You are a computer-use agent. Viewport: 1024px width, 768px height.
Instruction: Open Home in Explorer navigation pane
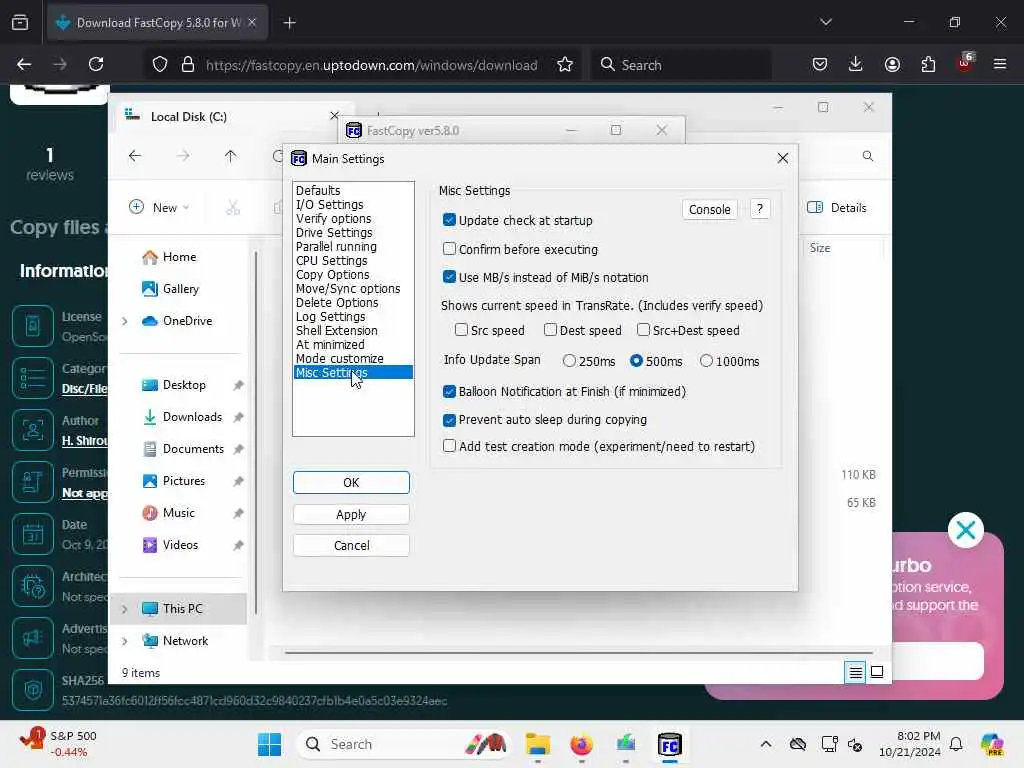[x=169, y=257]
